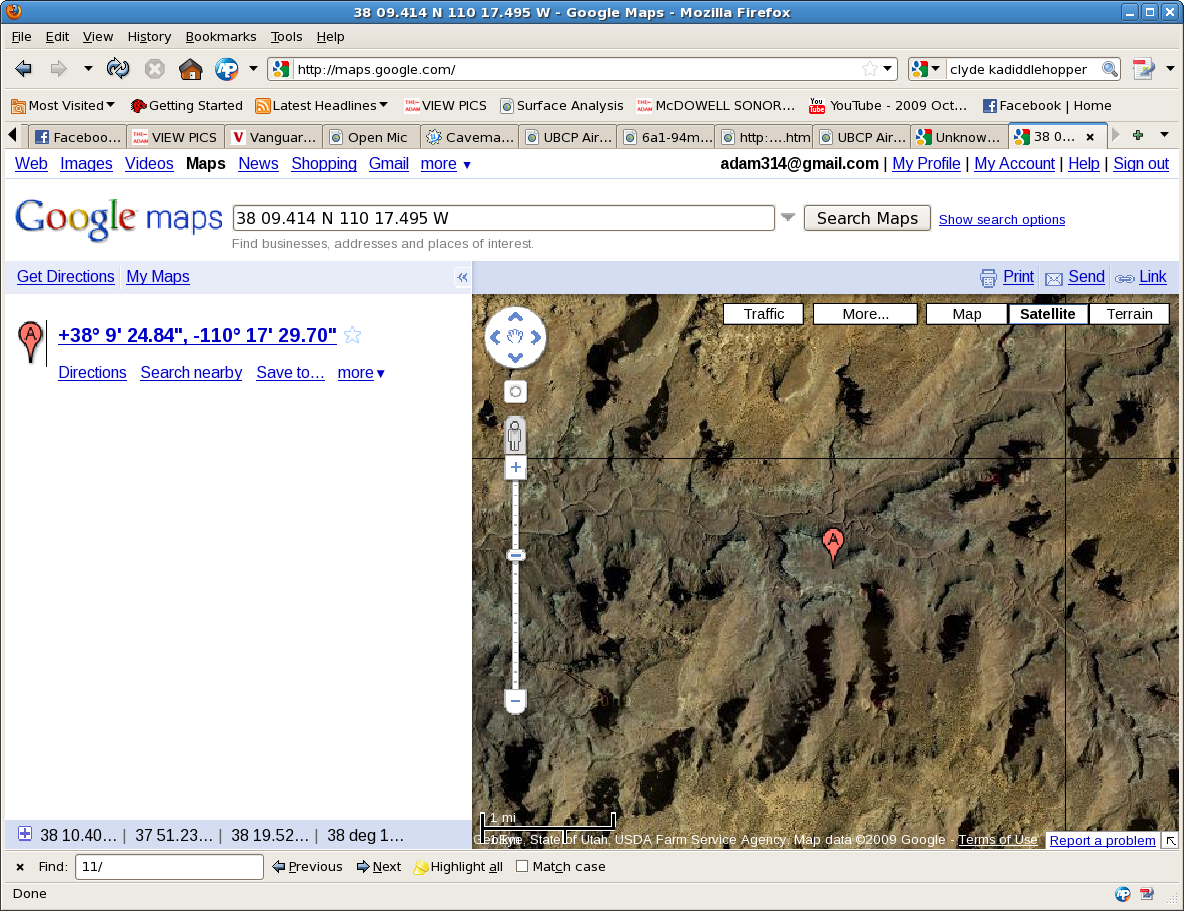Screen dimensions: 1184x911
Task: Switch map to Satellite view
Action: point(1047,314)
